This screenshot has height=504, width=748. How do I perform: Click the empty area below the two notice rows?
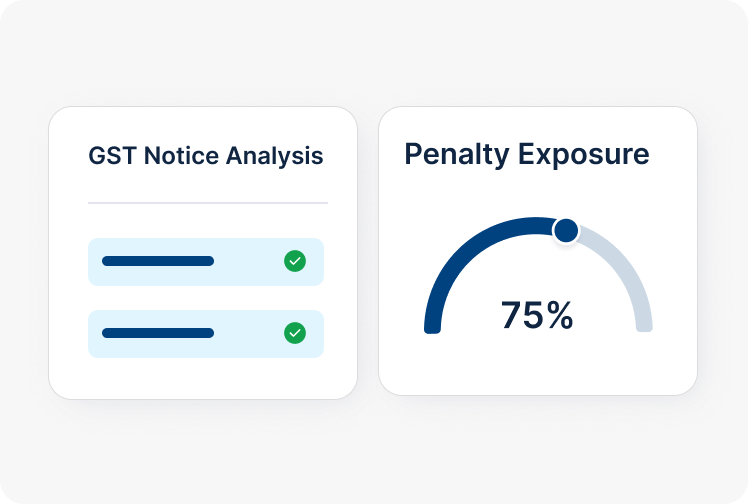pyautogui.click(x=203, y=378)
